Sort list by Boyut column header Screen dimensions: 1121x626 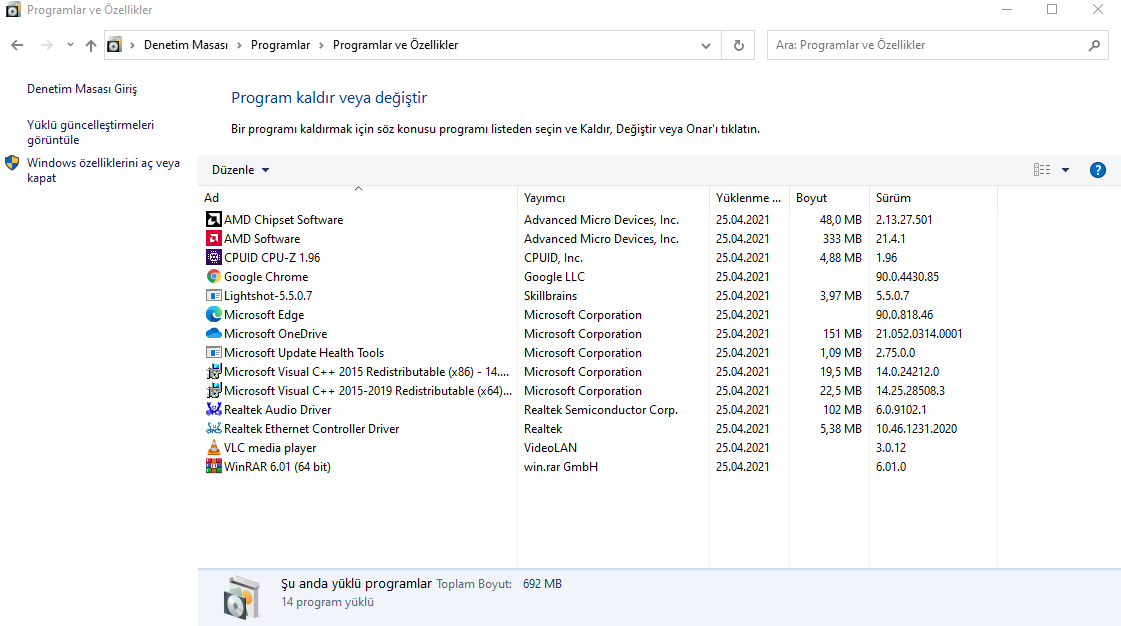[811, 198]
